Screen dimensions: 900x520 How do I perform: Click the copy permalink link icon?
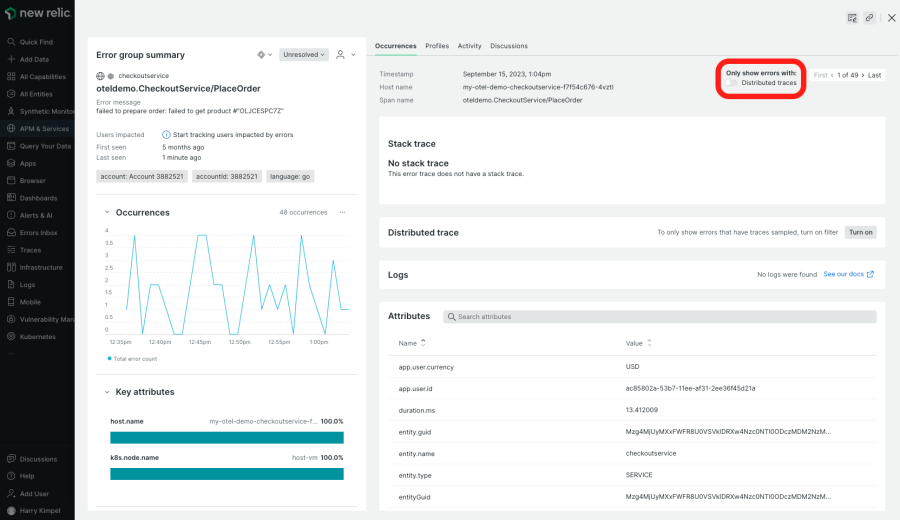point(870,18)
